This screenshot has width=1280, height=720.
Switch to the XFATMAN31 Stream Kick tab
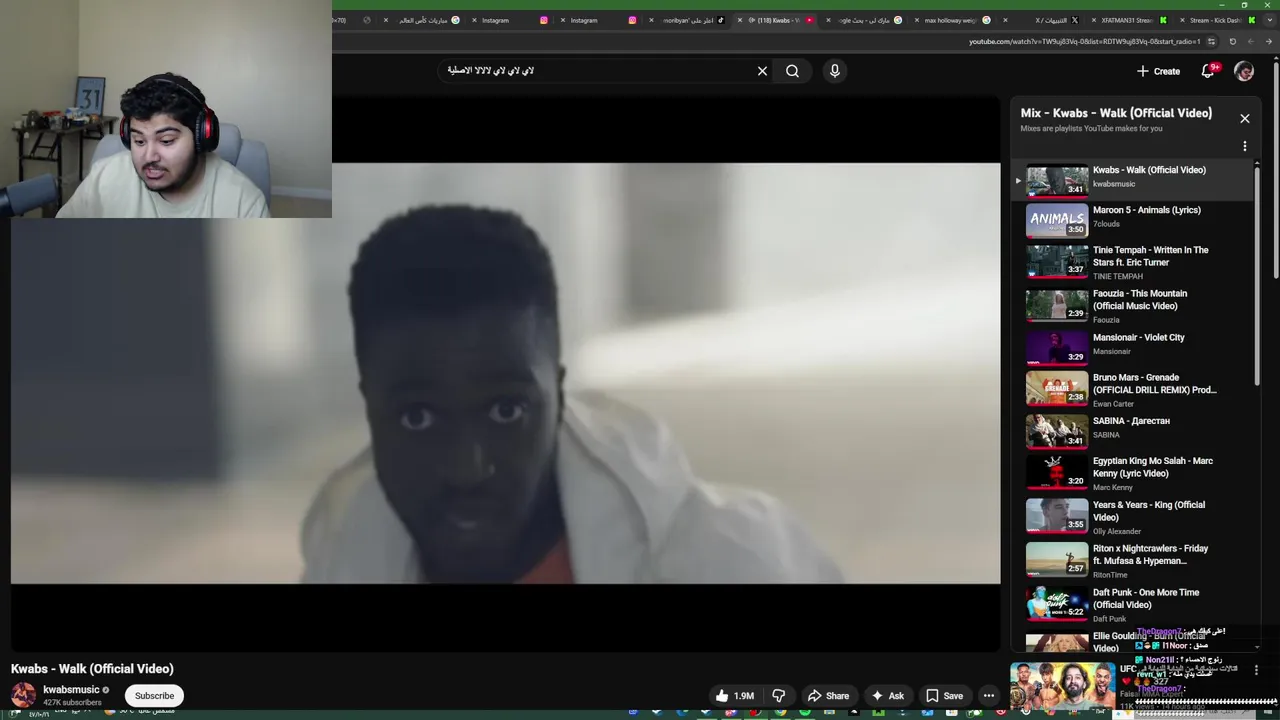point(1128,20)
